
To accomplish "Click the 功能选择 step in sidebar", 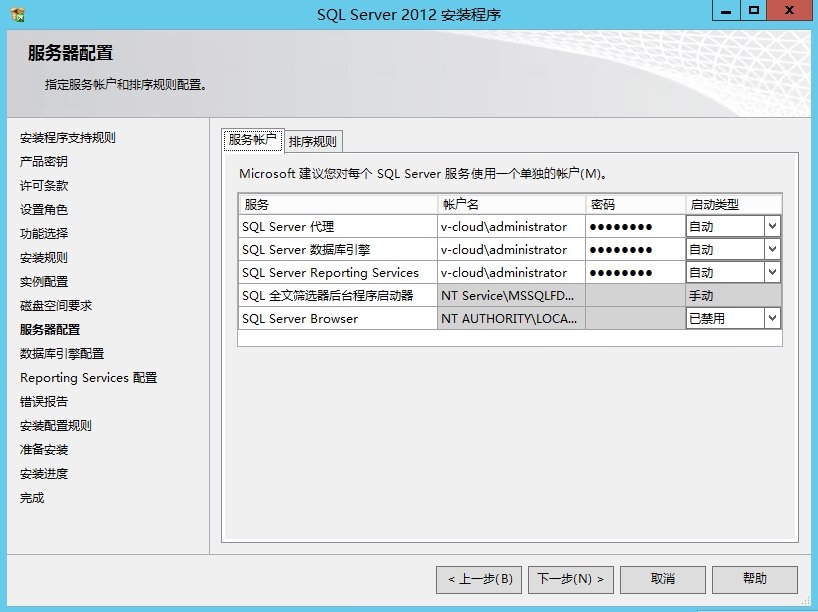I will (x=44, y=234).
